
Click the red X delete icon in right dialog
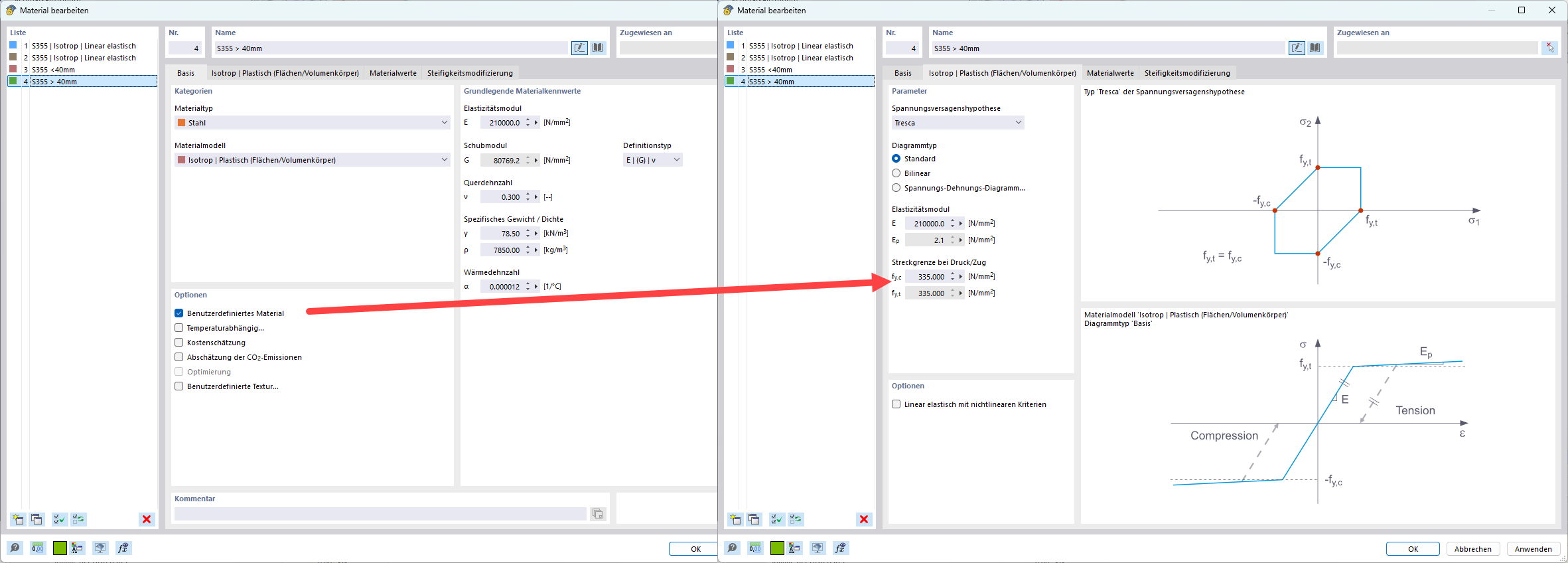click(864, 519)
